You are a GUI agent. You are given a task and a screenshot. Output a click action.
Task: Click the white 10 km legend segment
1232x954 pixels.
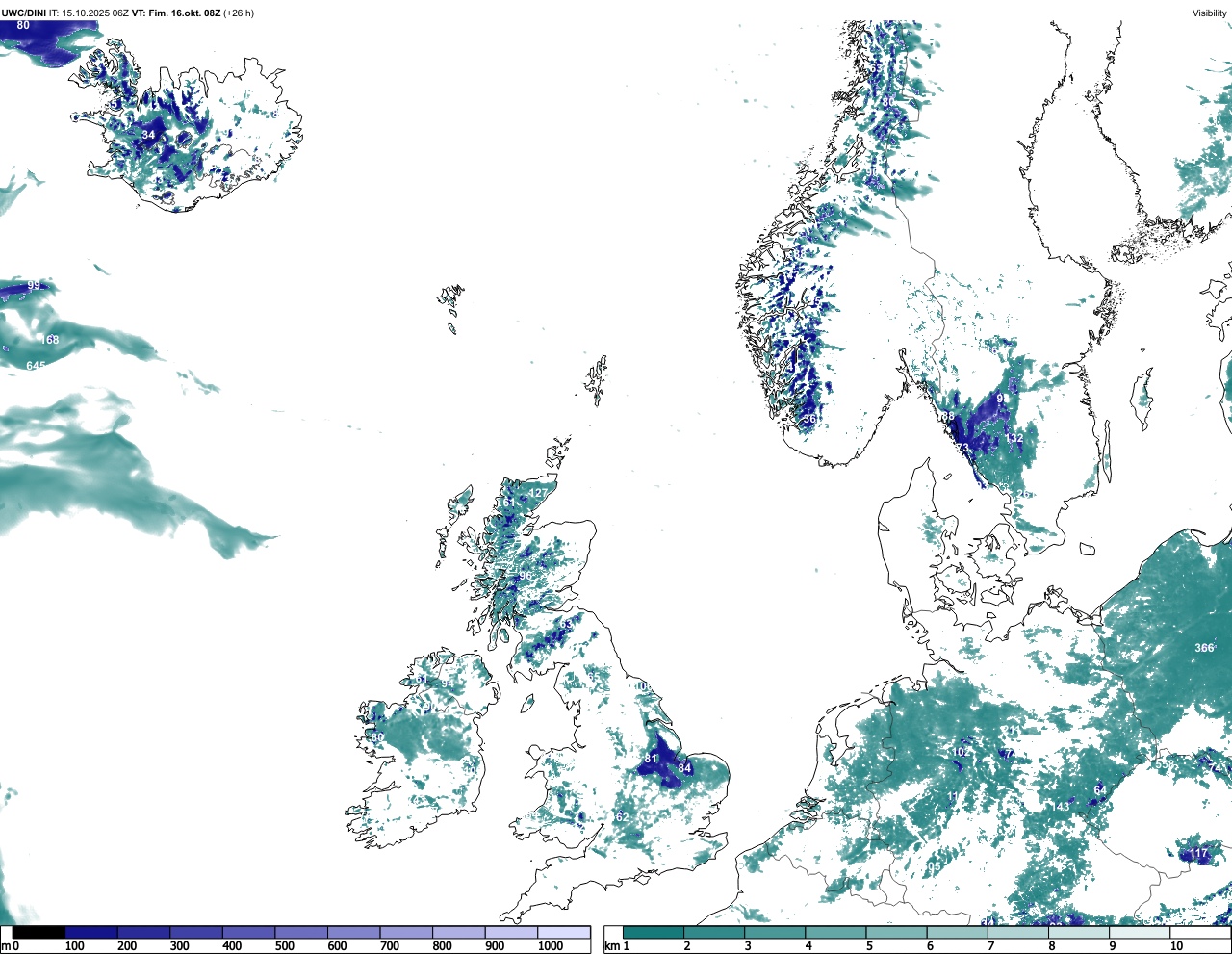tap(1201, 932)
